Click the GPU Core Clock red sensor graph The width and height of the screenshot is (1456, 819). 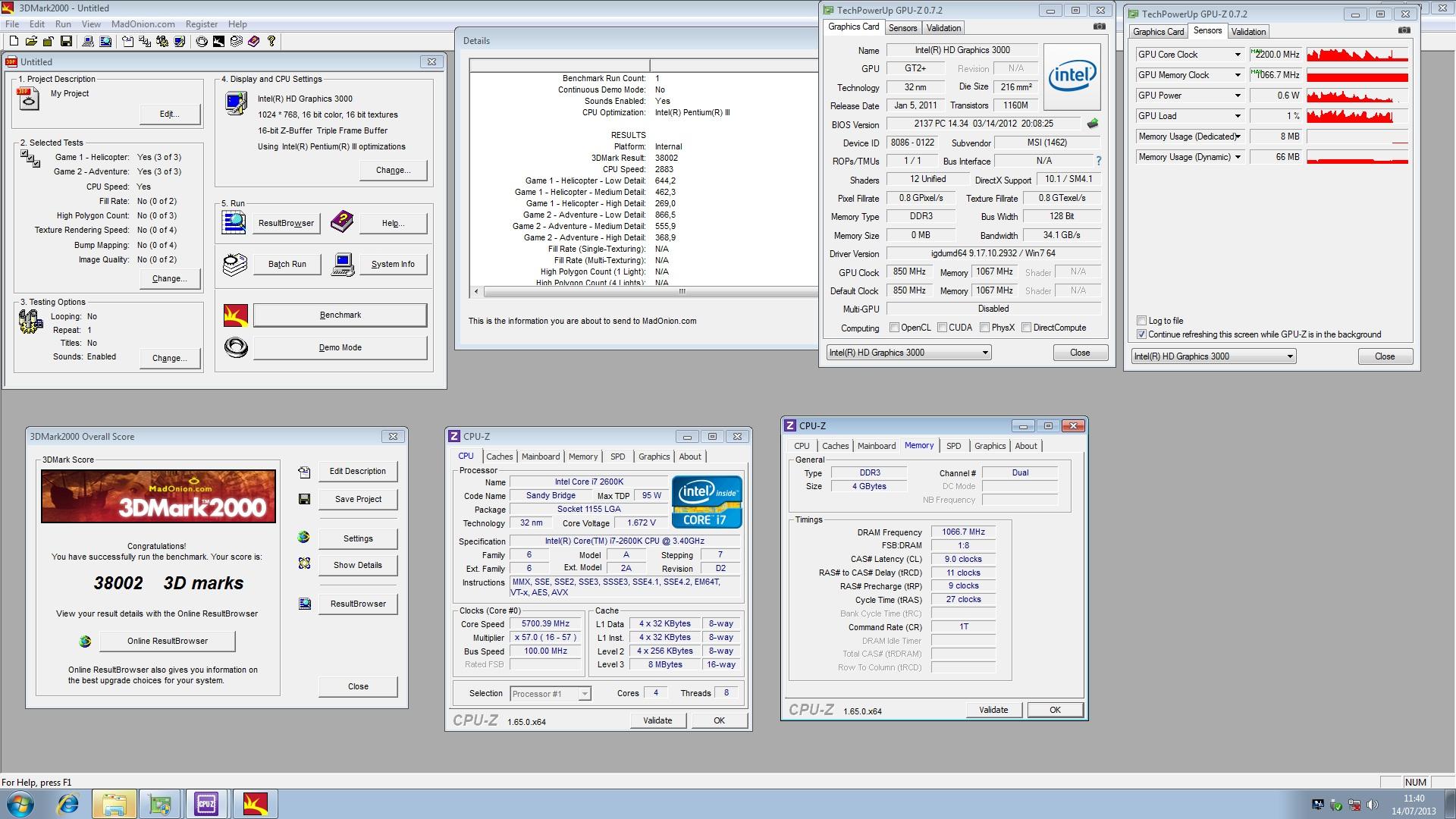[x=1357, y=55]
